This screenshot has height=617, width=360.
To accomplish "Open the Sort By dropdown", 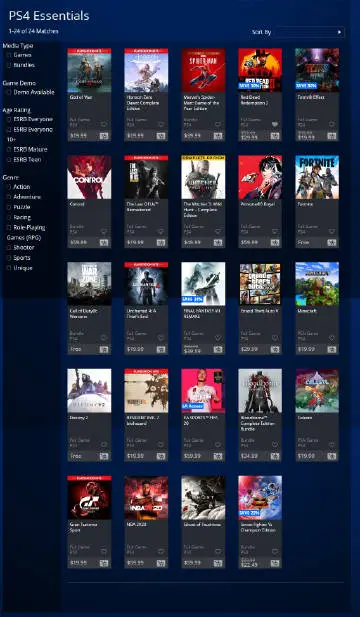I will pyautogui.click(x=310, y=32).
